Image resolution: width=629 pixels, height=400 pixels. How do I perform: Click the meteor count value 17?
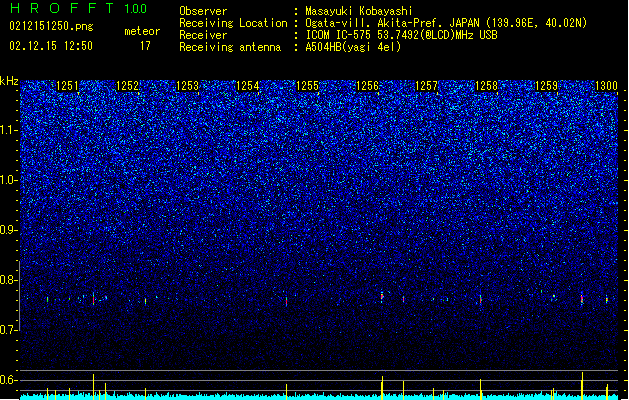[145, 46]
